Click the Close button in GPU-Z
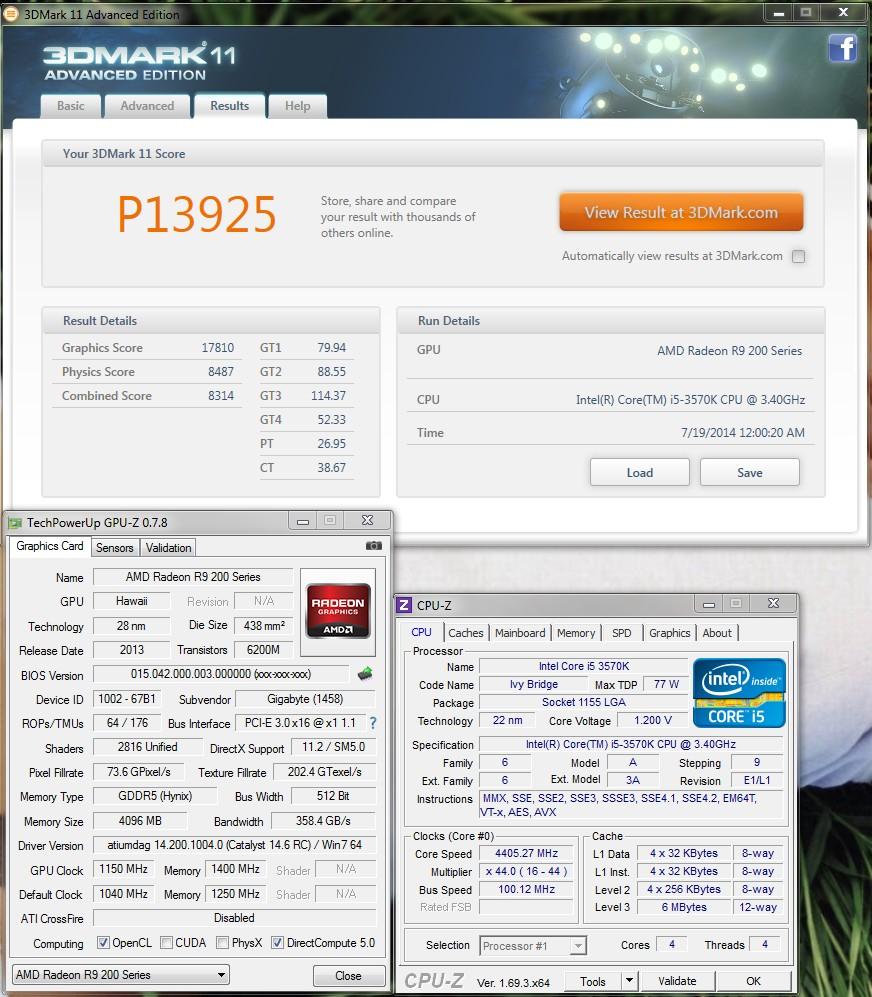 click(349, 975)
